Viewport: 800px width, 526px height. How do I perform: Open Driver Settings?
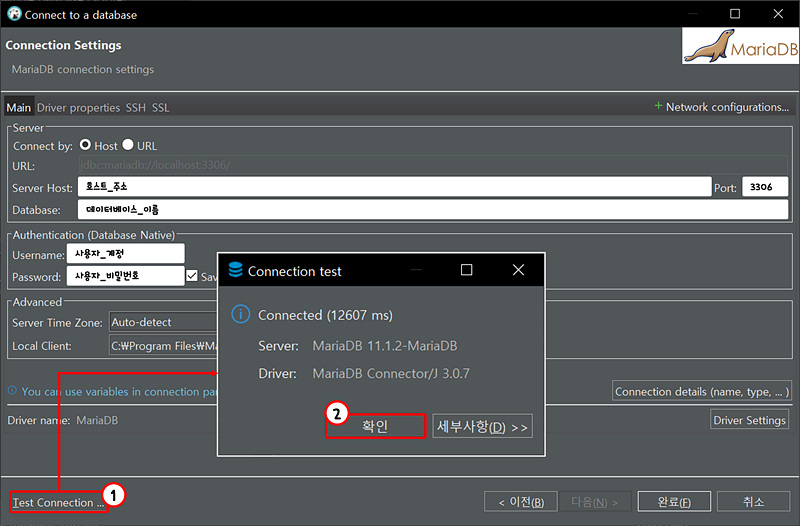click(x=749, y=420)
